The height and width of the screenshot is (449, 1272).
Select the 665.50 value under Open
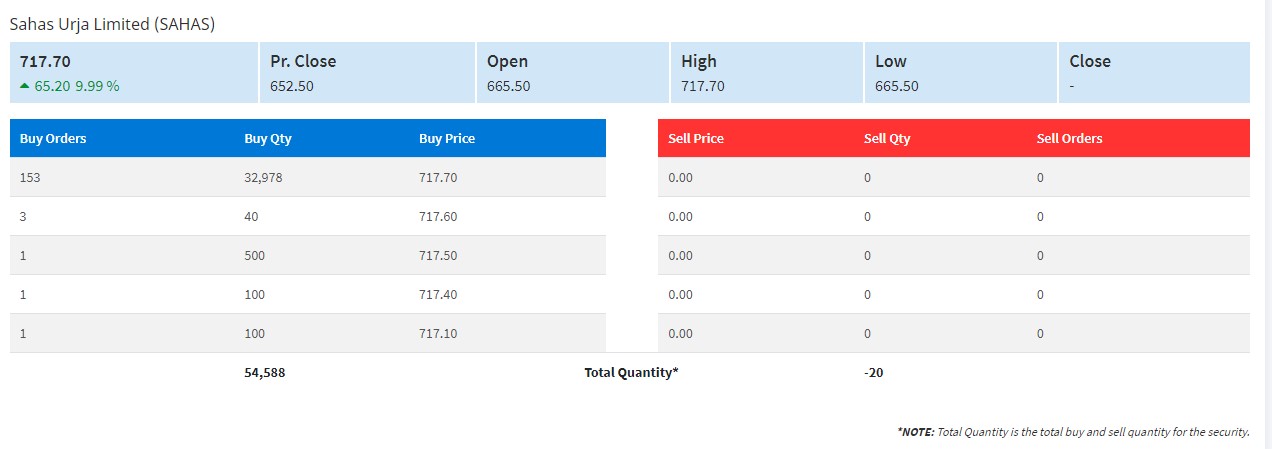click(x=508, y=86)
